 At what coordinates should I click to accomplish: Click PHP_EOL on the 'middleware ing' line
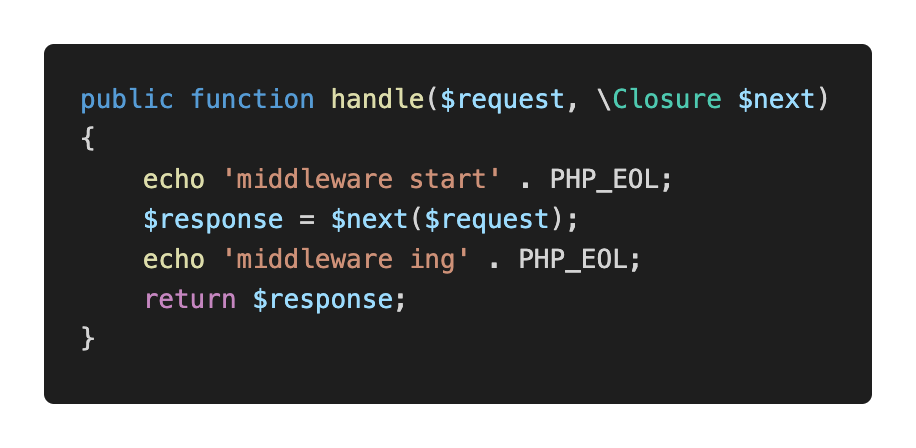pos(572,259)
